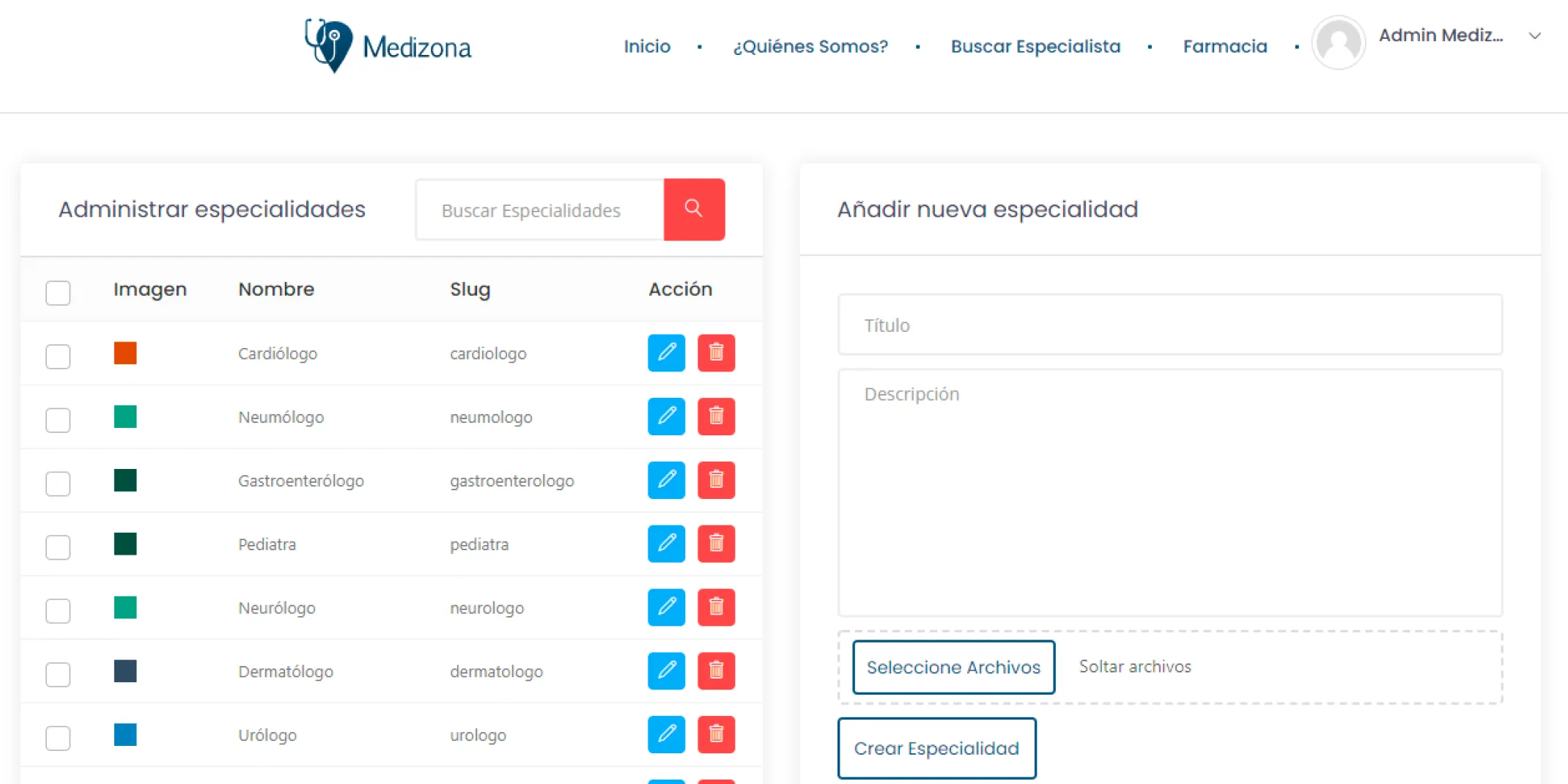Focus the Descripción text area
The image size is (1568, 784).
point(1170,492)
